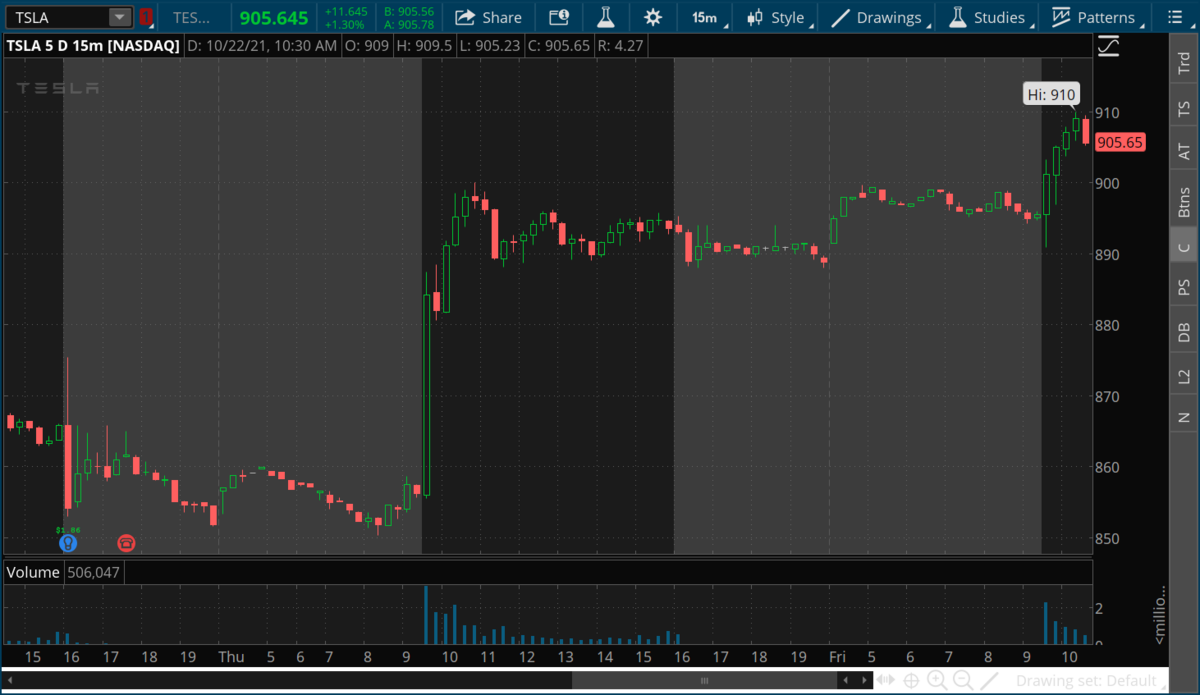Image resolution: width=1200 pixels, height=695 pixels.
Task: Click the Fri date label on time axis
Action: (837, 657)
